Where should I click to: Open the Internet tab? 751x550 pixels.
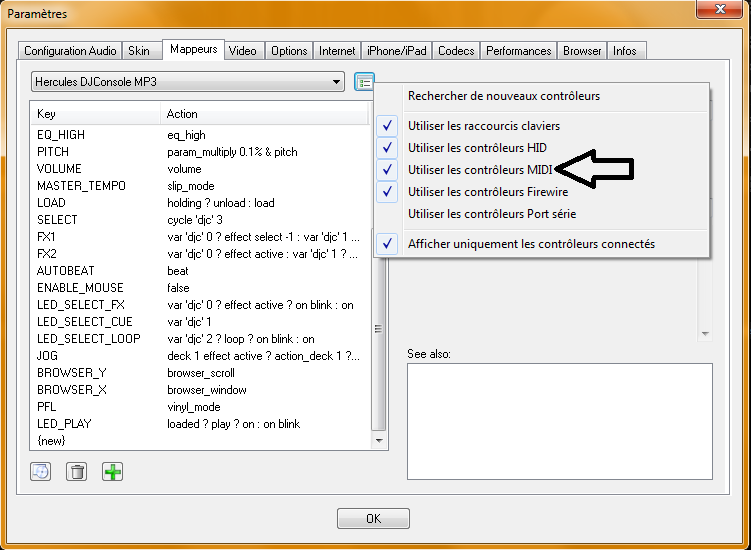(337, 51)
